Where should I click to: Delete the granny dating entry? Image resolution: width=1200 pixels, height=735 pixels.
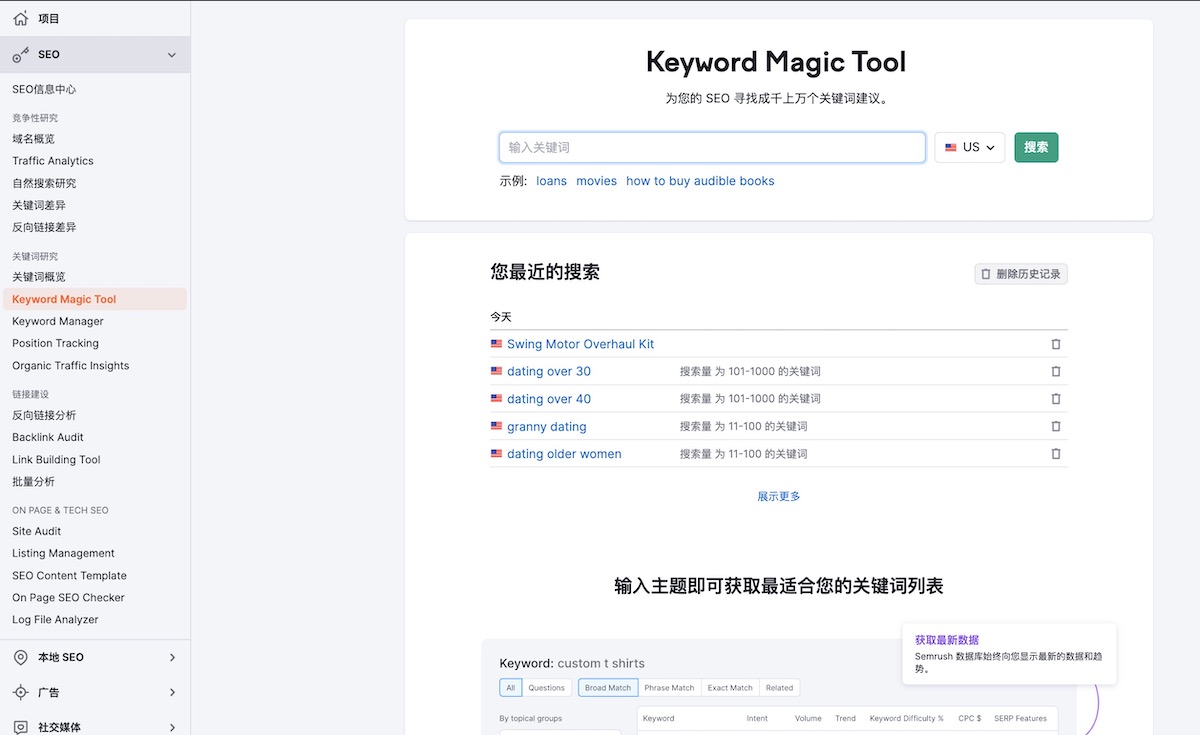pos(1056,426)
